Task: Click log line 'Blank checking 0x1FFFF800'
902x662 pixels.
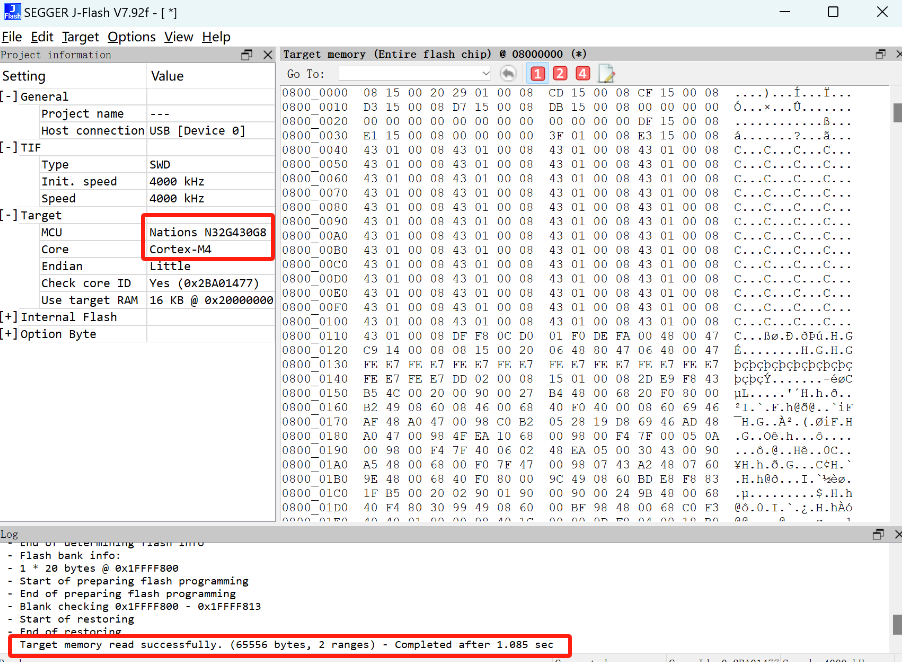Action: pyautogui.click(x=140, y=607)
